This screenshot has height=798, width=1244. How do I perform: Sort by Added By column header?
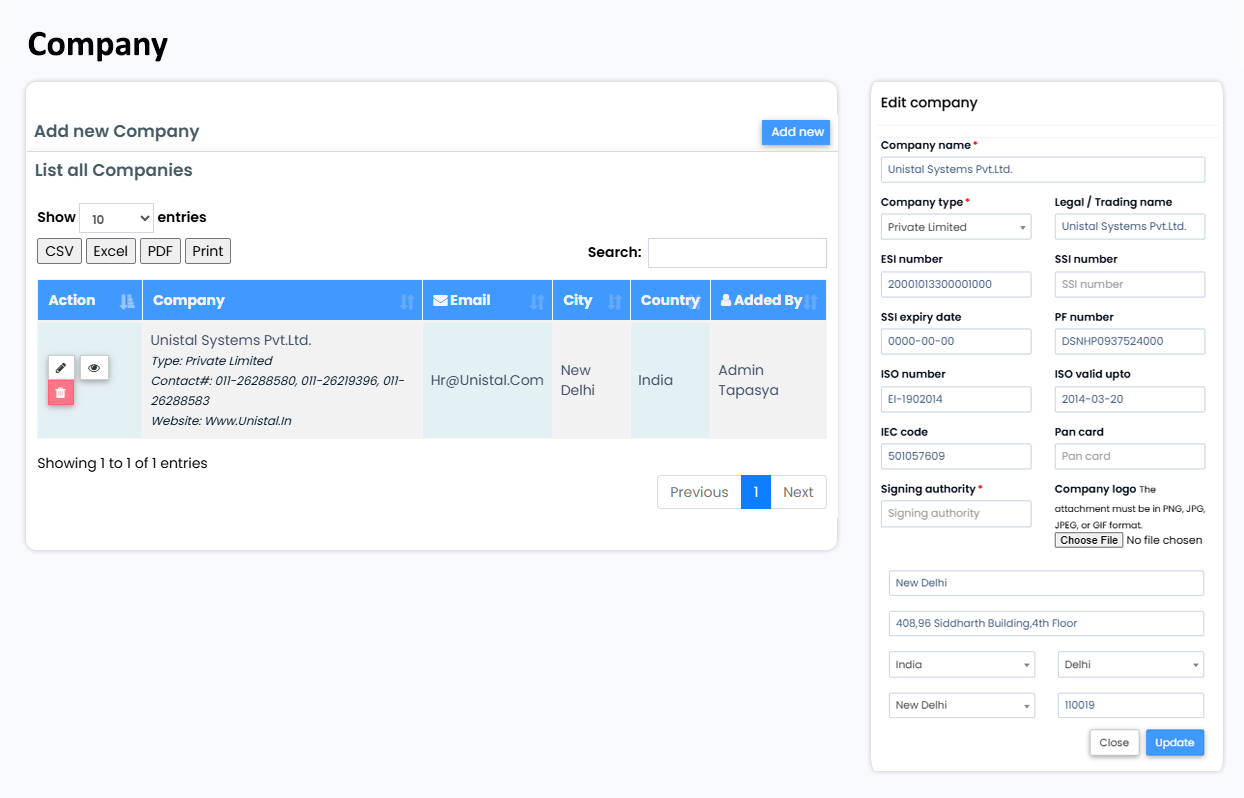click(767, 301)
